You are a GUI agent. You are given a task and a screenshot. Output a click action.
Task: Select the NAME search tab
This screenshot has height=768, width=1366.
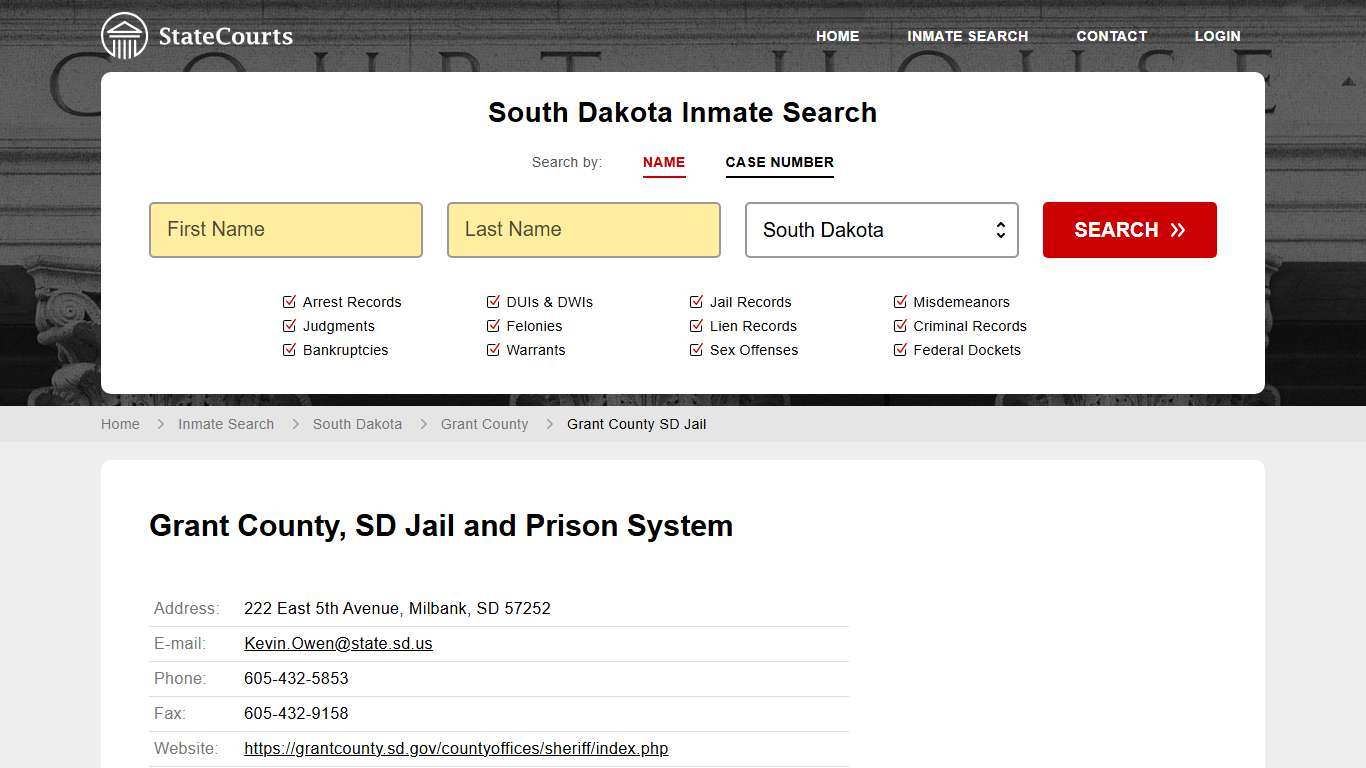click(x=664, y=162)
